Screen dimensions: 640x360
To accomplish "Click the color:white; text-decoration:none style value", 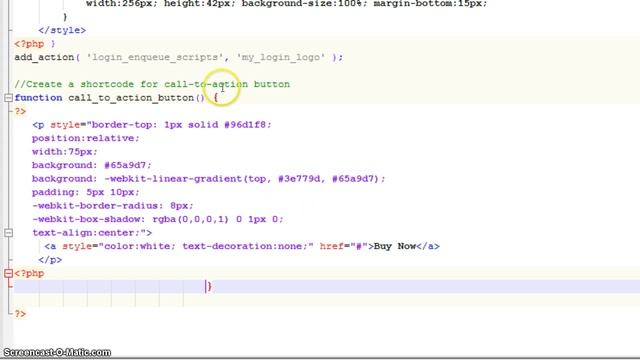I will tap(206, 246).
